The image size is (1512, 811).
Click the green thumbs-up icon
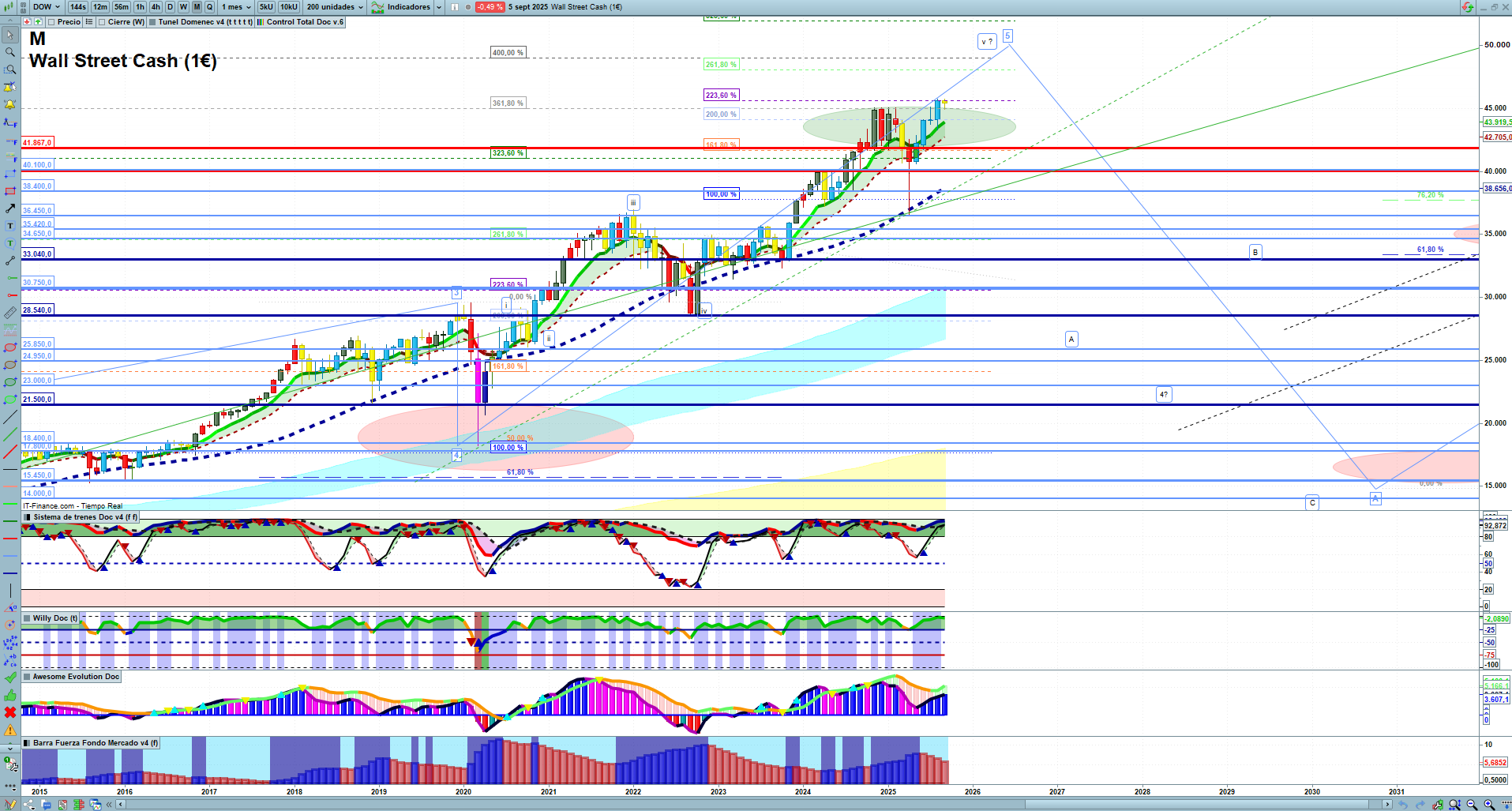coord(10,695)
